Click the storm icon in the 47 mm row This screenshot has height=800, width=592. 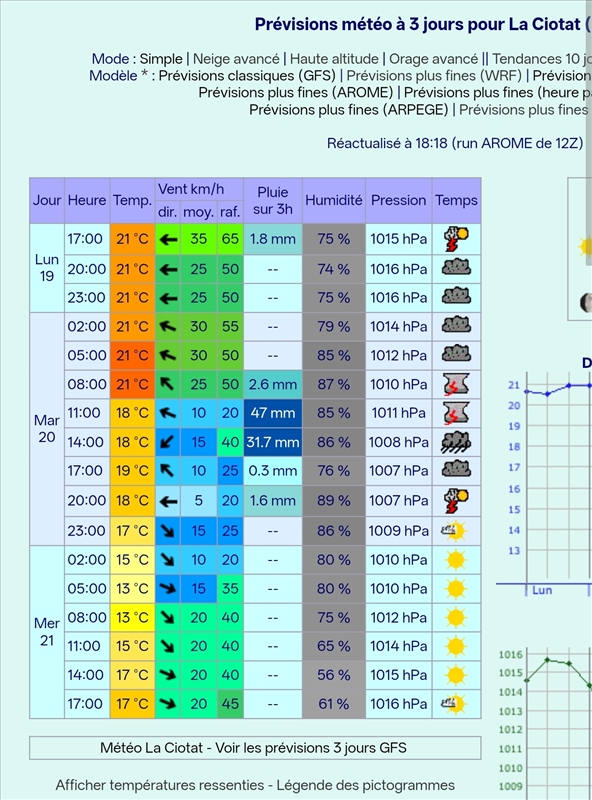click(456, 413)
